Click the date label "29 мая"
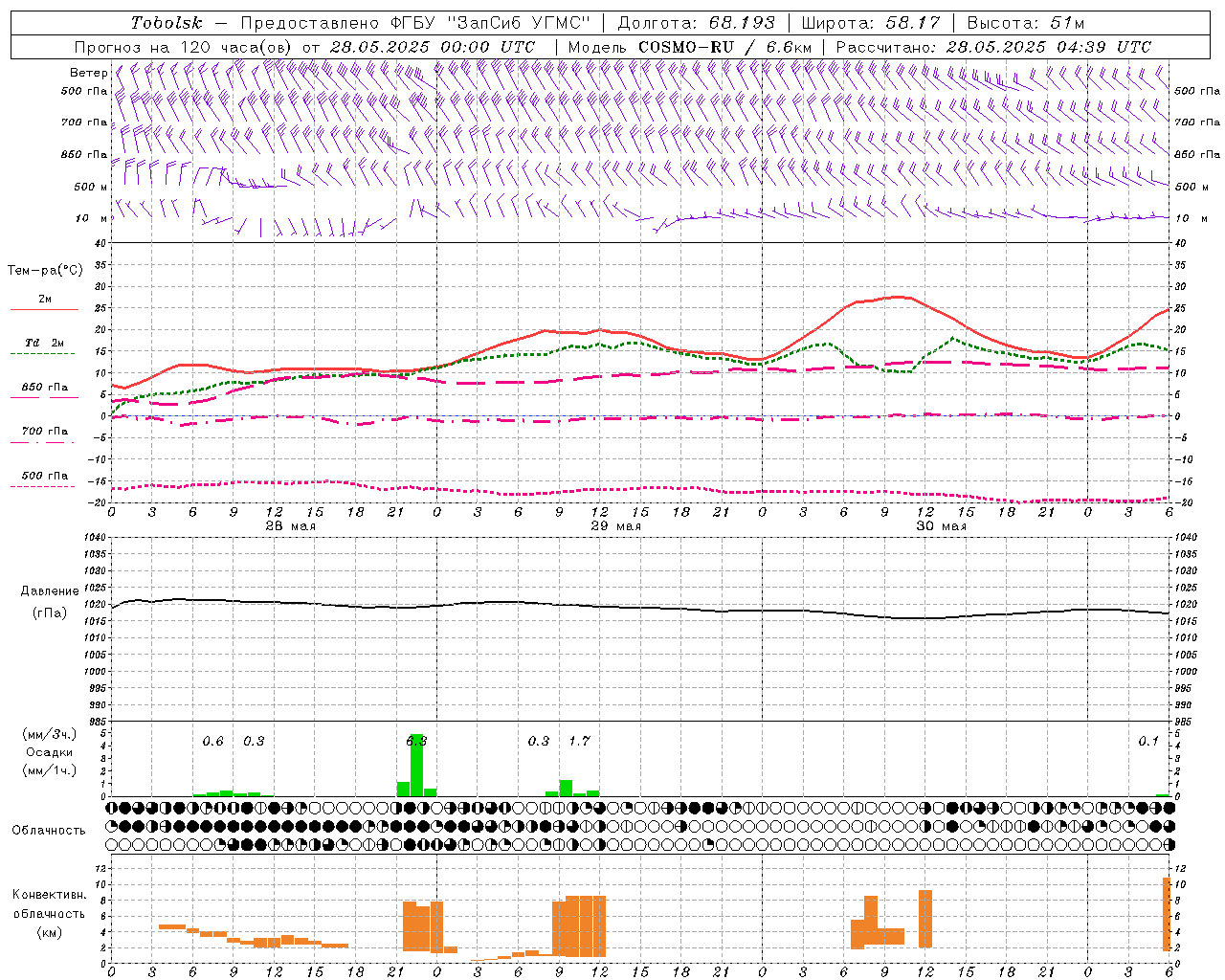The image size is (1225, 980). [615, 526]
